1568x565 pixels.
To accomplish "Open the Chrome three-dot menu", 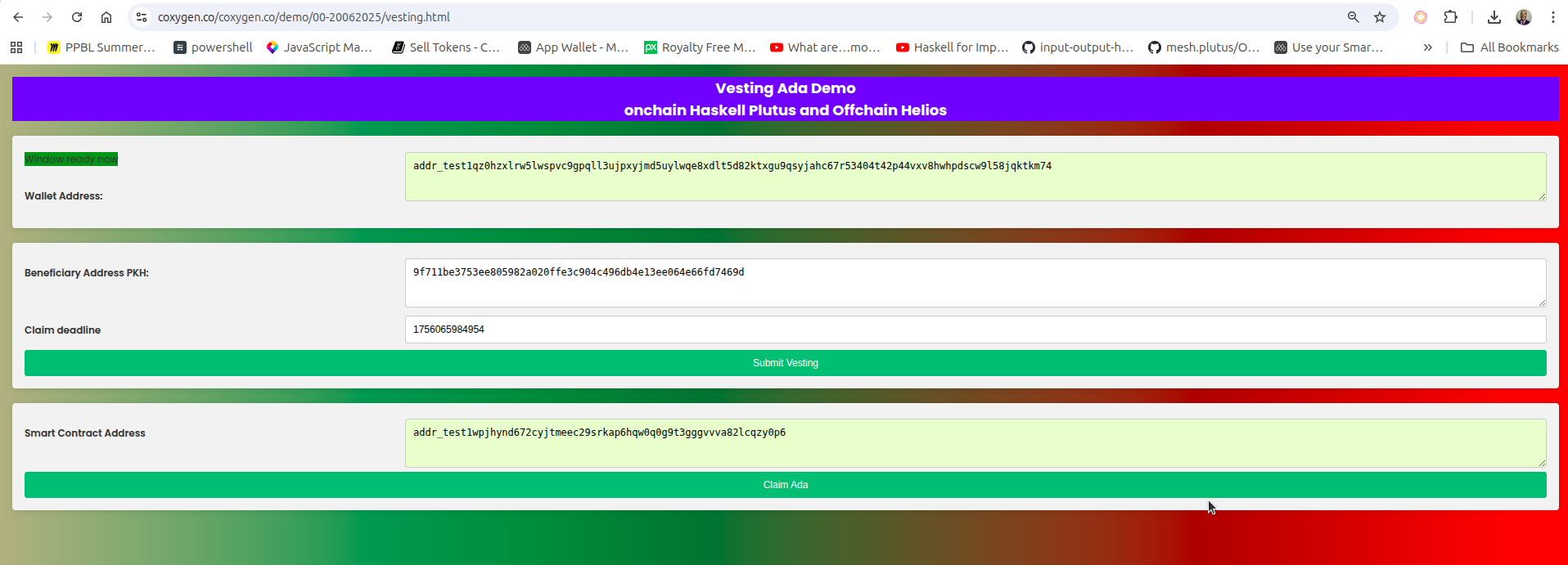I will click(1552, 17).
